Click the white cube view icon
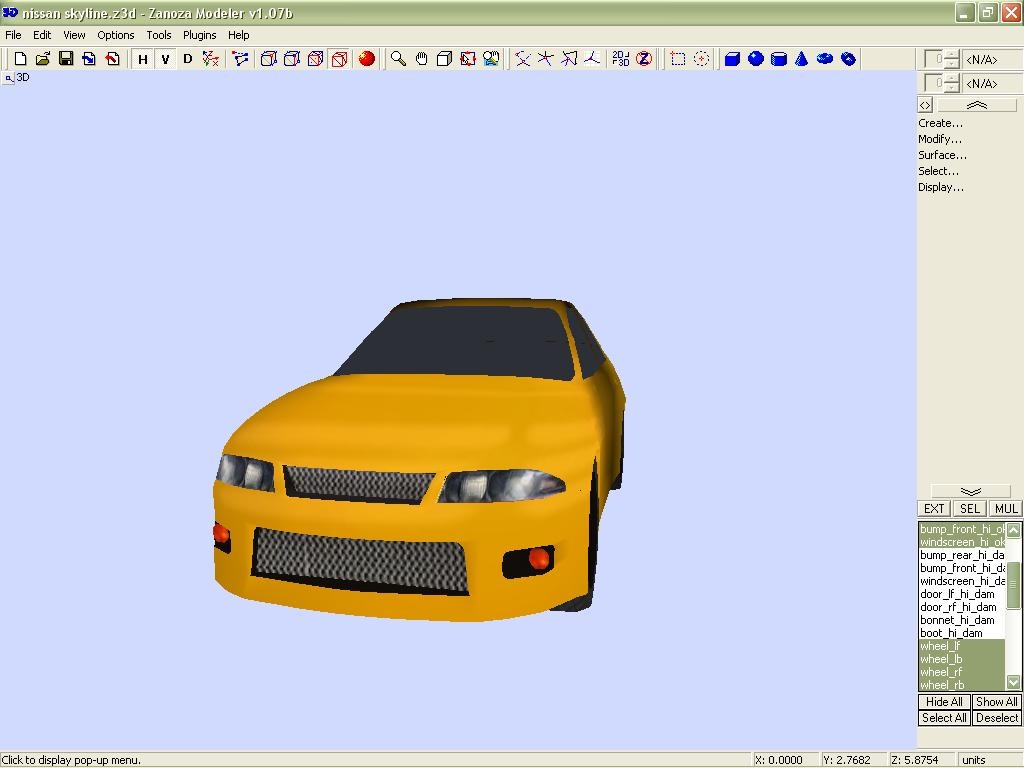 pos(444,59)
